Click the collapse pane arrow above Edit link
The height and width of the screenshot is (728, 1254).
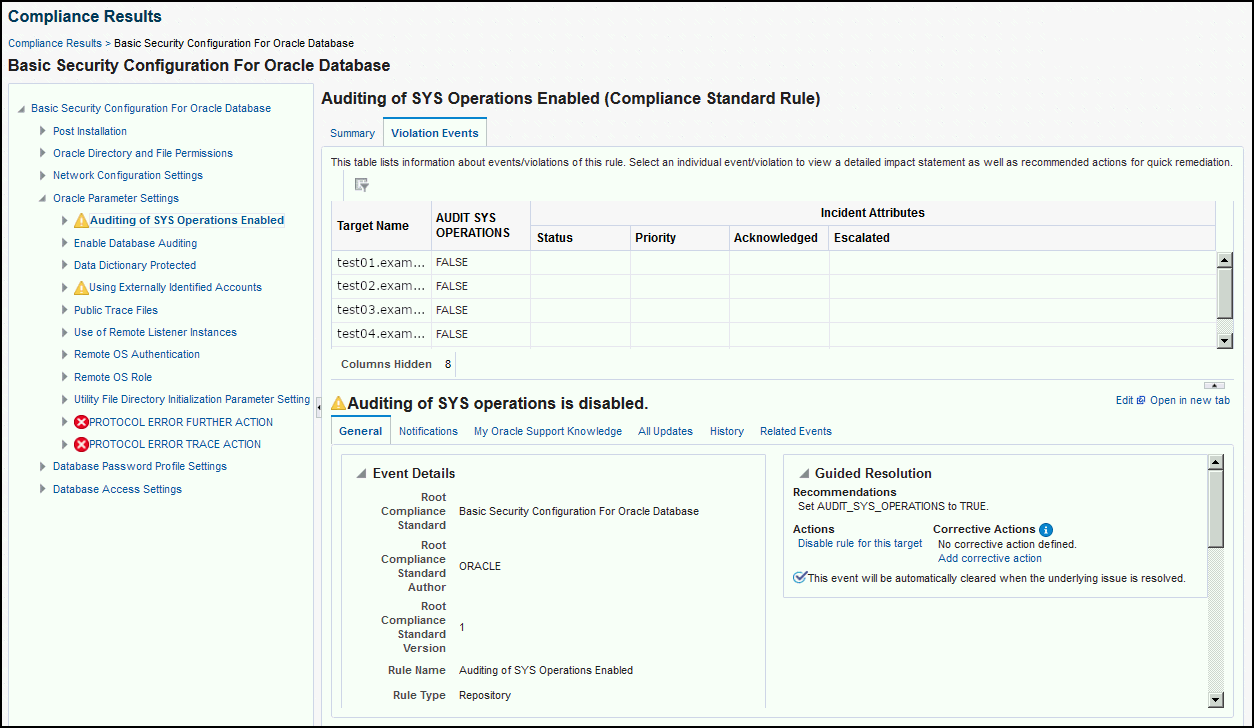[x=1214, y=385]
